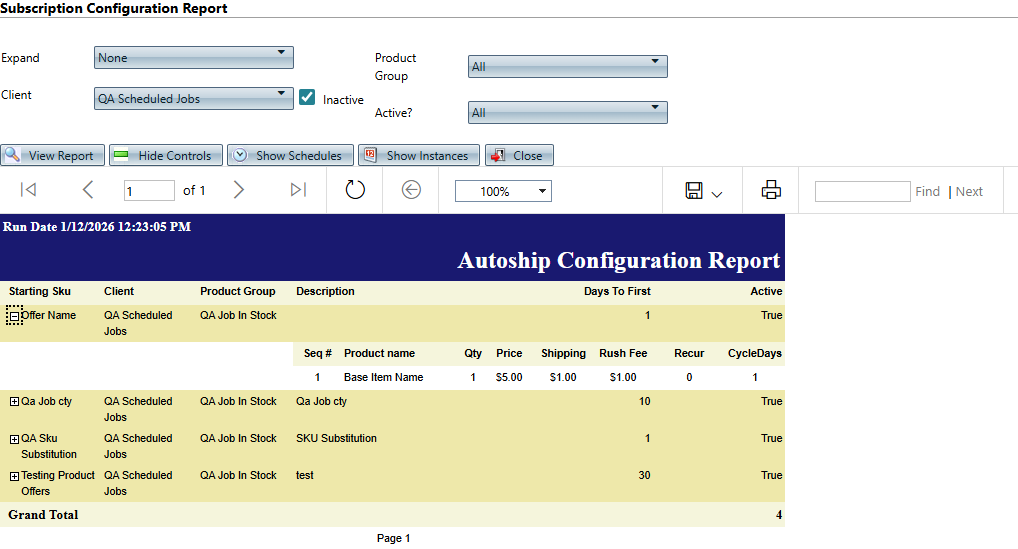1018x549 pixels.
Task: Advance to next report page
Action: click(238, 190)
